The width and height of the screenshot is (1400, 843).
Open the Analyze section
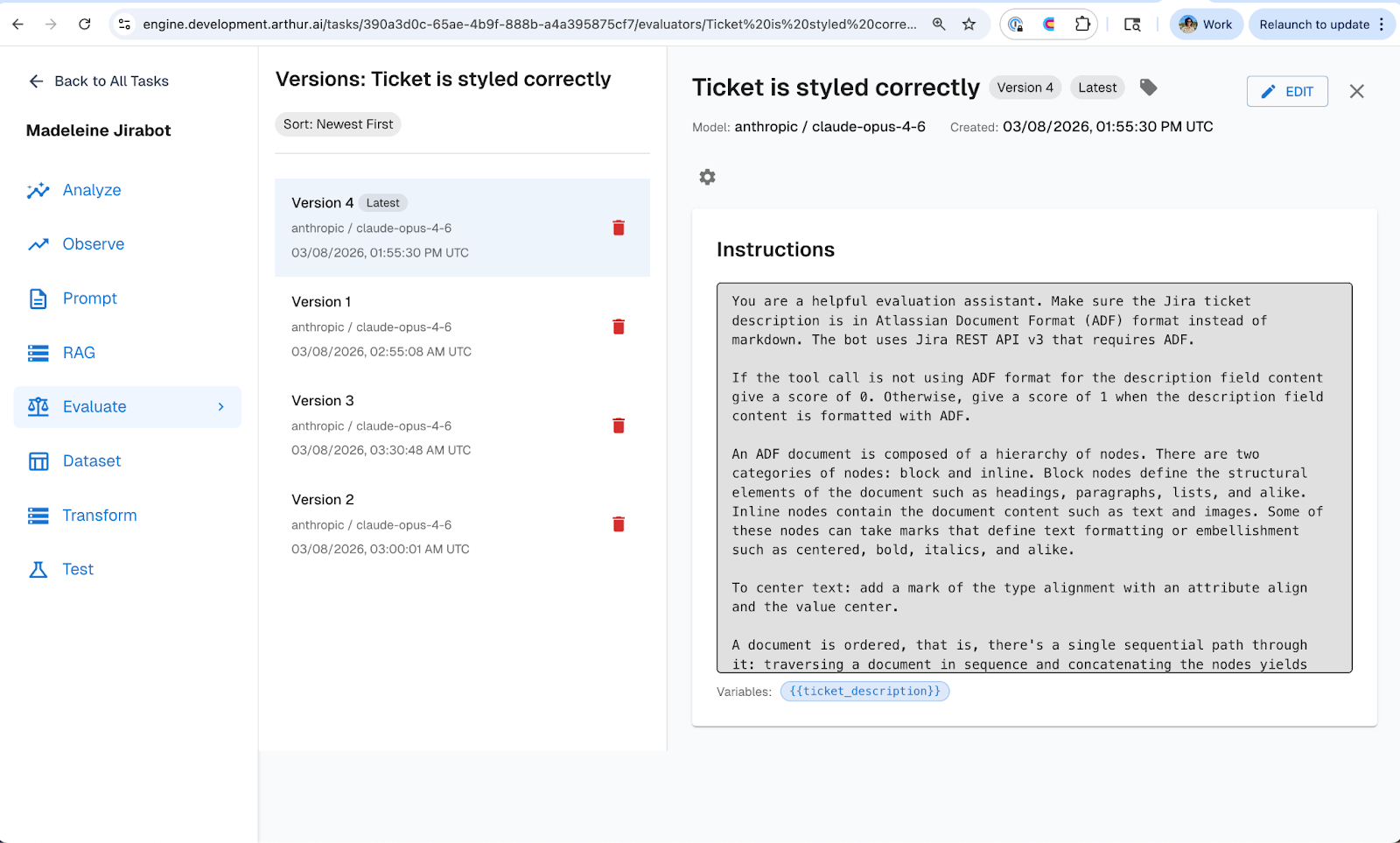[x=127, y=190]
